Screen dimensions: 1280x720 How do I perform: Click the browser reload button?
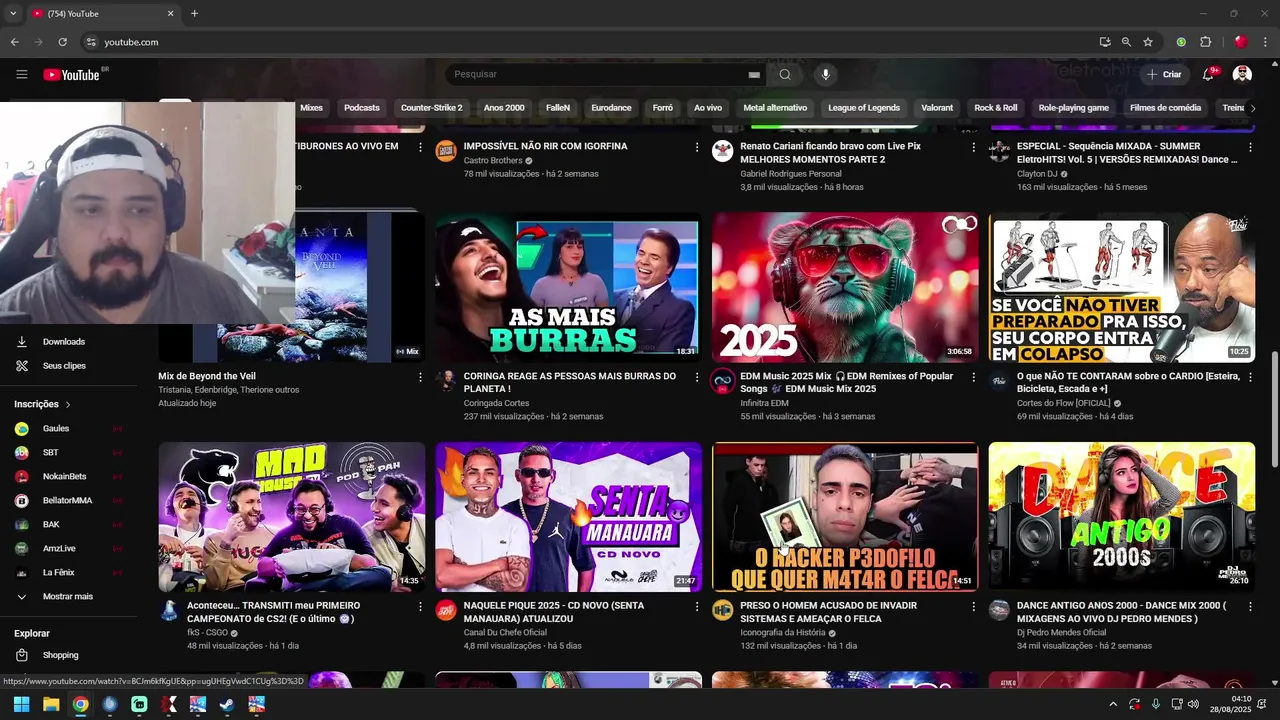click(62, 42)
